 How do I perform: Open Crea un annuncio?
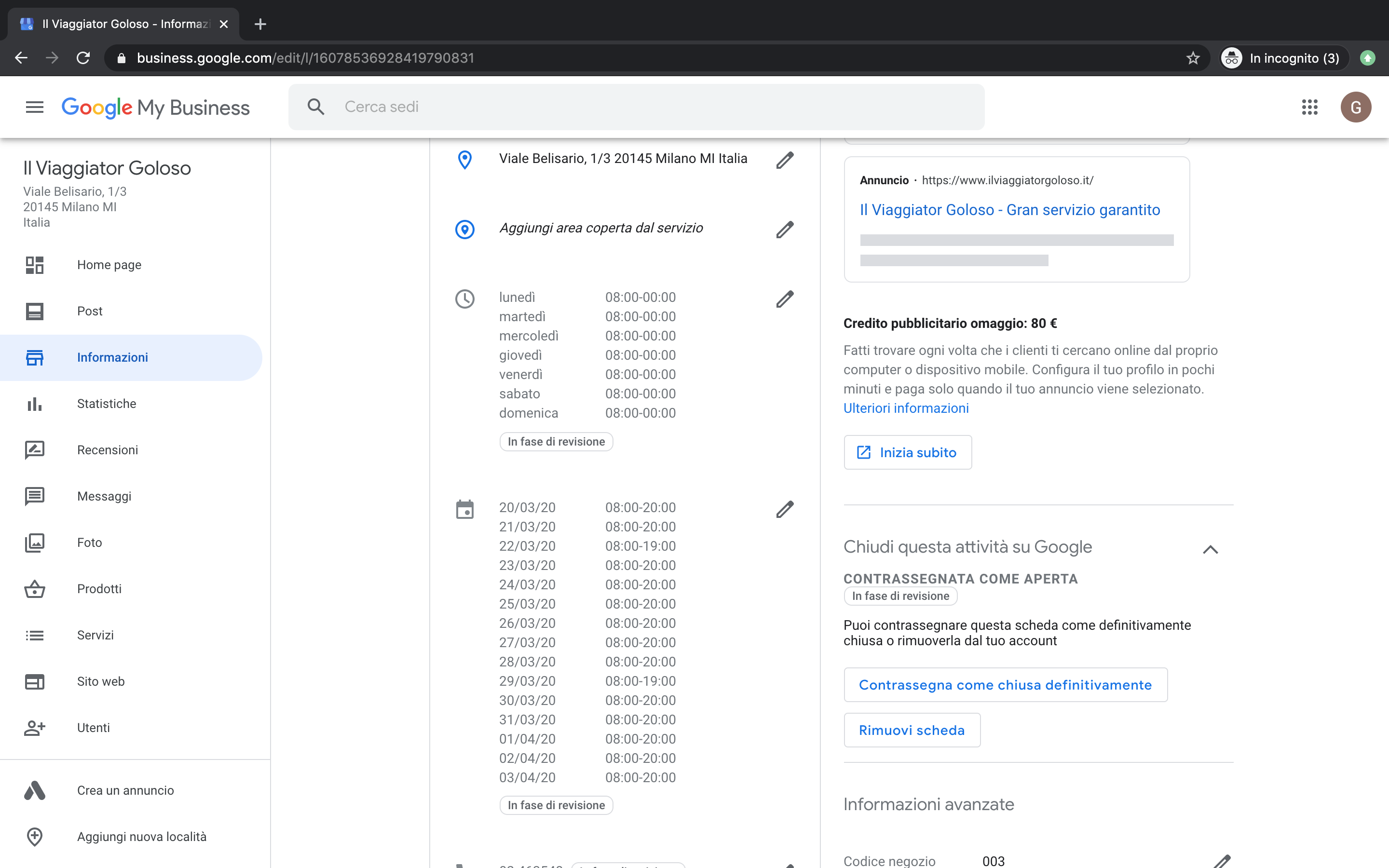[125, 790]
